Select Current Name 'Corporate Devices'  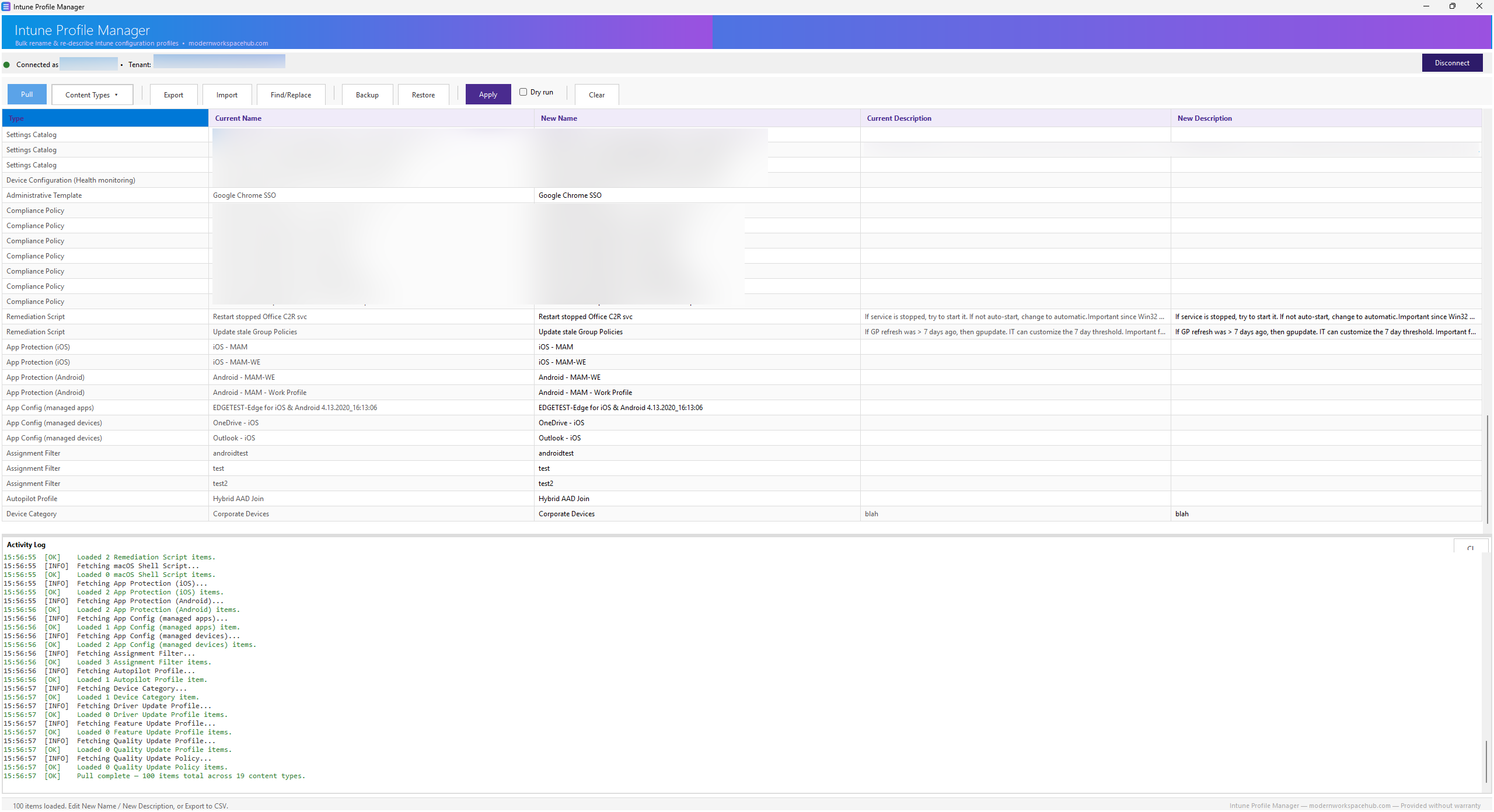click(x=371, y=514)
